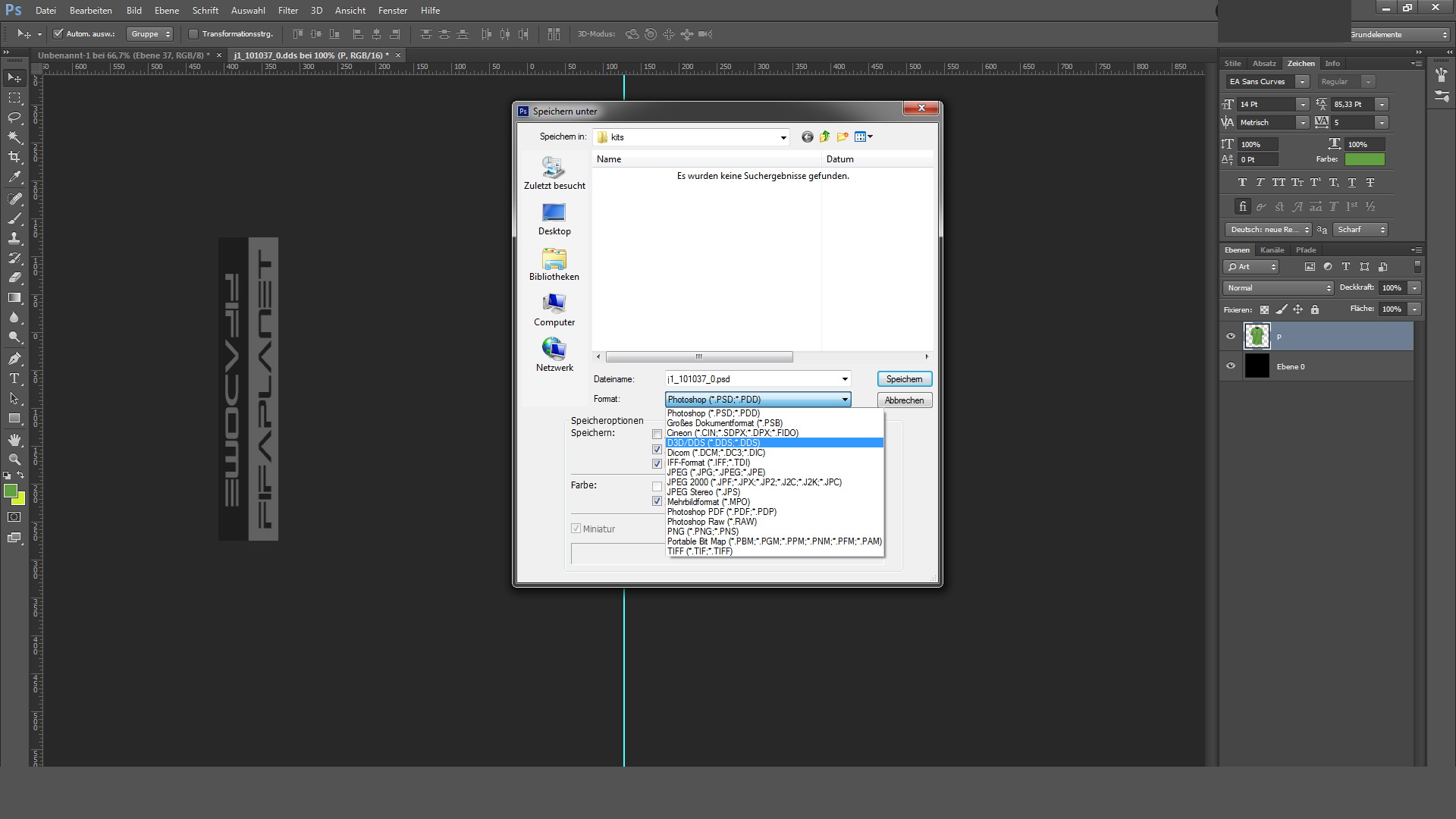
Task: Click the green text Farbe swatch
Action: pos(1364,159)
